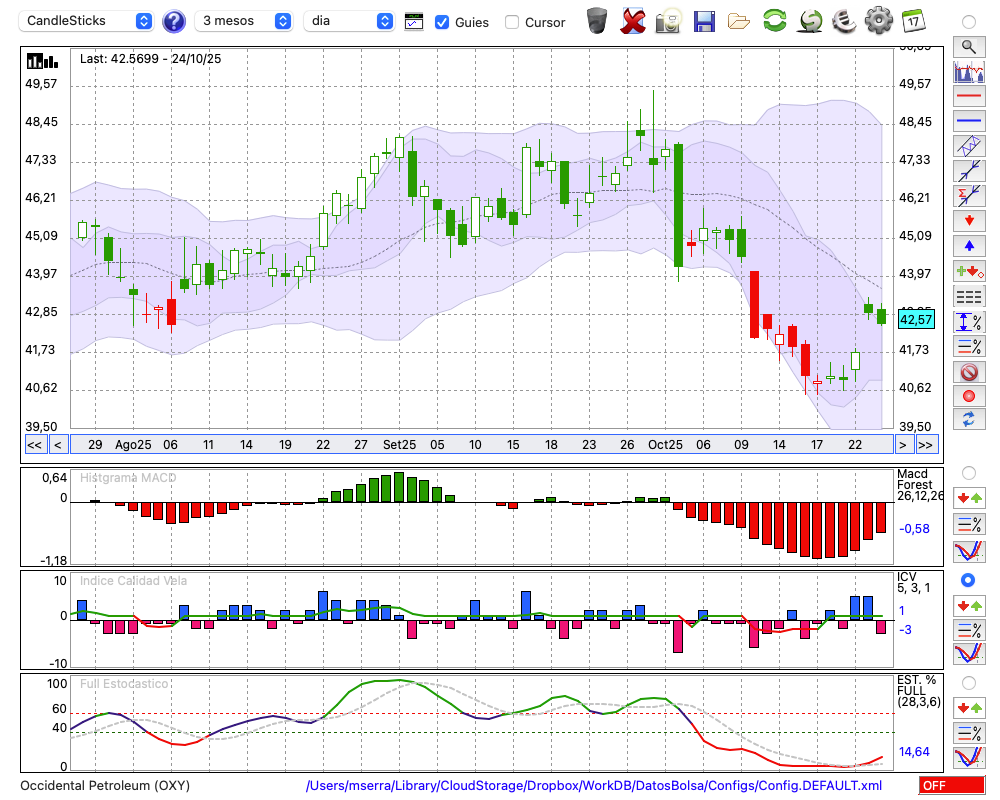Viewport: 1000px width, 800px height.
Task: Click the green plus red arrow tool
Action: pos(969,271)
